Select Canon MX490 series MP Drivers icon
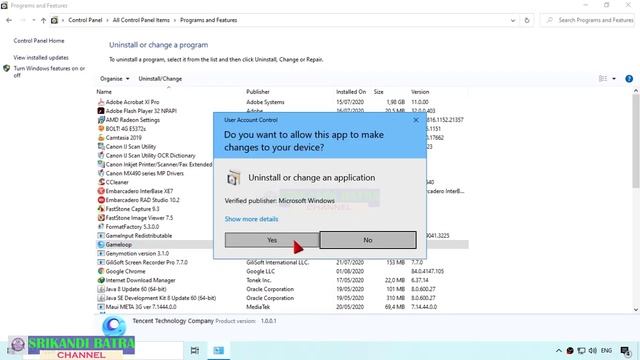This screenshot has height=360, width=640. pyautogui.click(x=101, y=173)
